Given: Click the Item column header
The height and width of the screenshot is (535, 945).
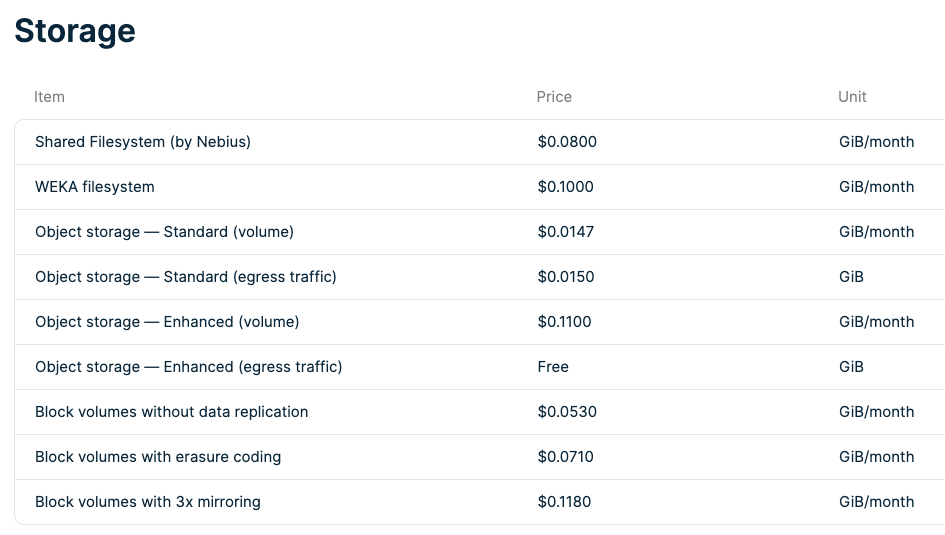Looking at the screenshot, I should [x=49, y=97].
